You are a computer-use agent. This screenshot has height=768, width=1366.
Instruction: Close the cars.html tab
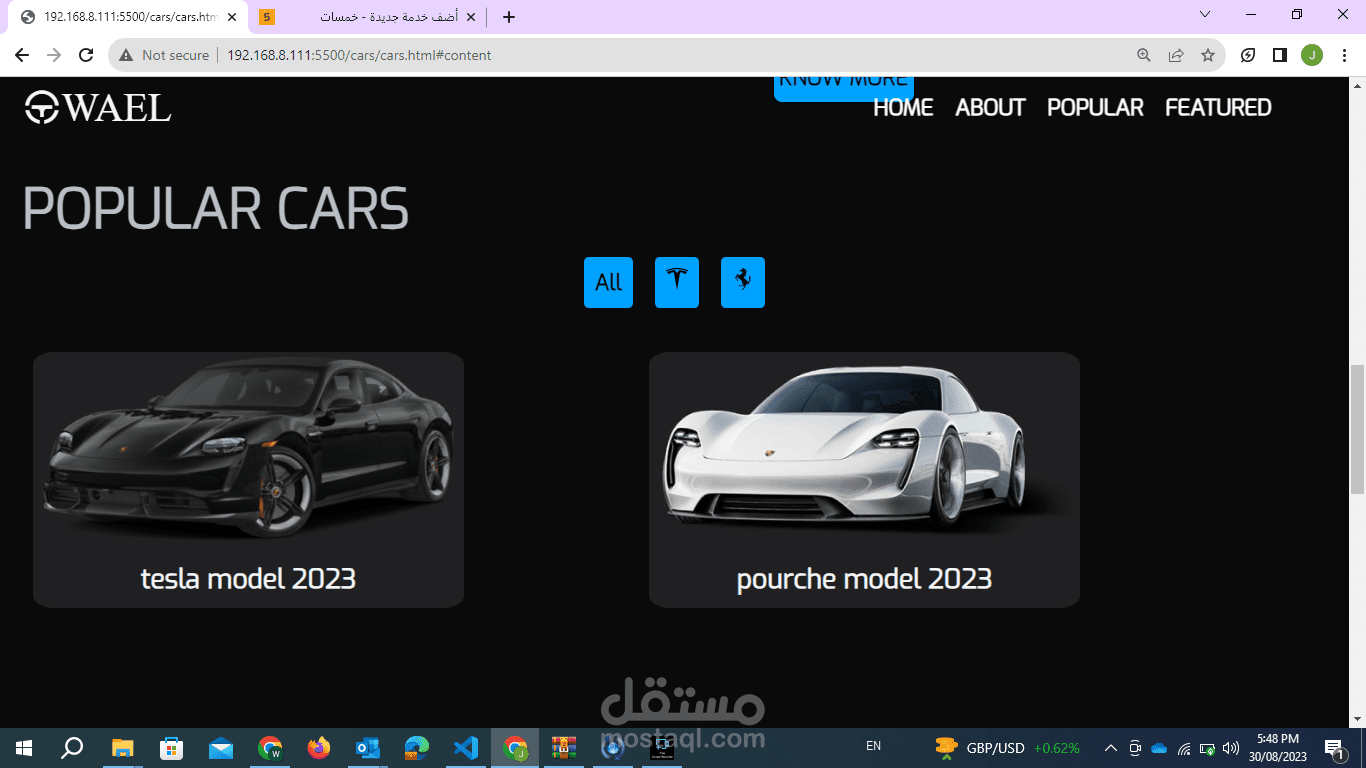[x=232, y=17]
